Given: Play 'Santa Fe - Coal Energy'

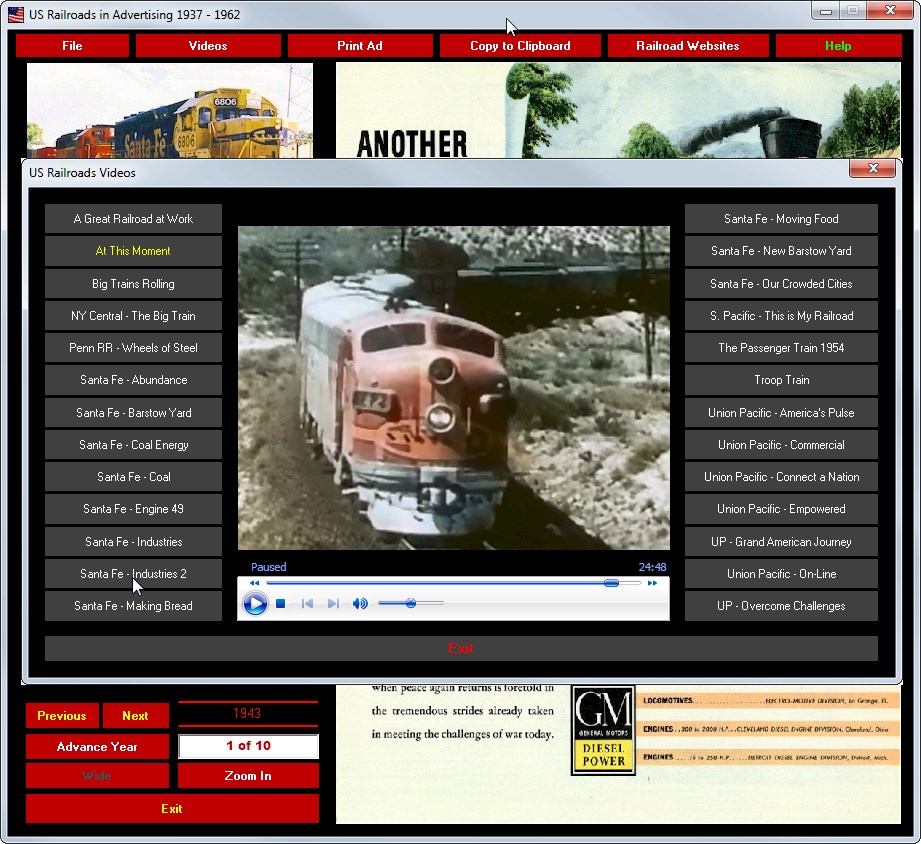Looking at the screenshot, I should [133, 445].
